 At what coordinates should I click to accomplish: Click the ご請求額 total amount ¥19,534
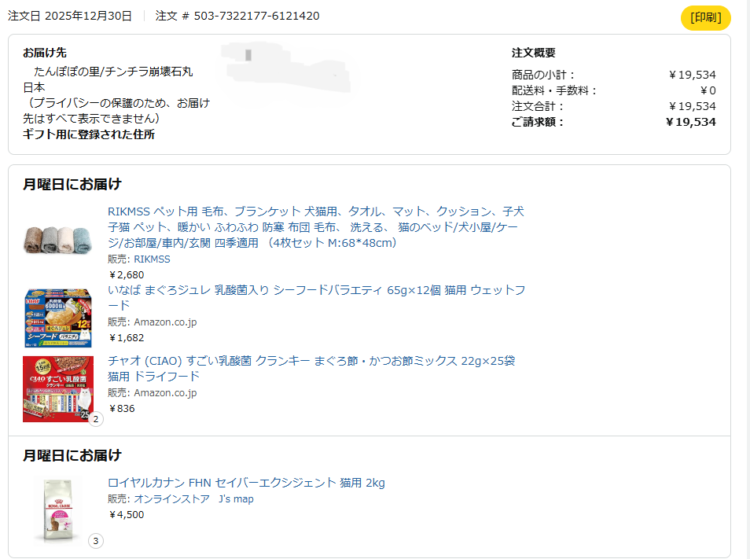tap(690, 122)
